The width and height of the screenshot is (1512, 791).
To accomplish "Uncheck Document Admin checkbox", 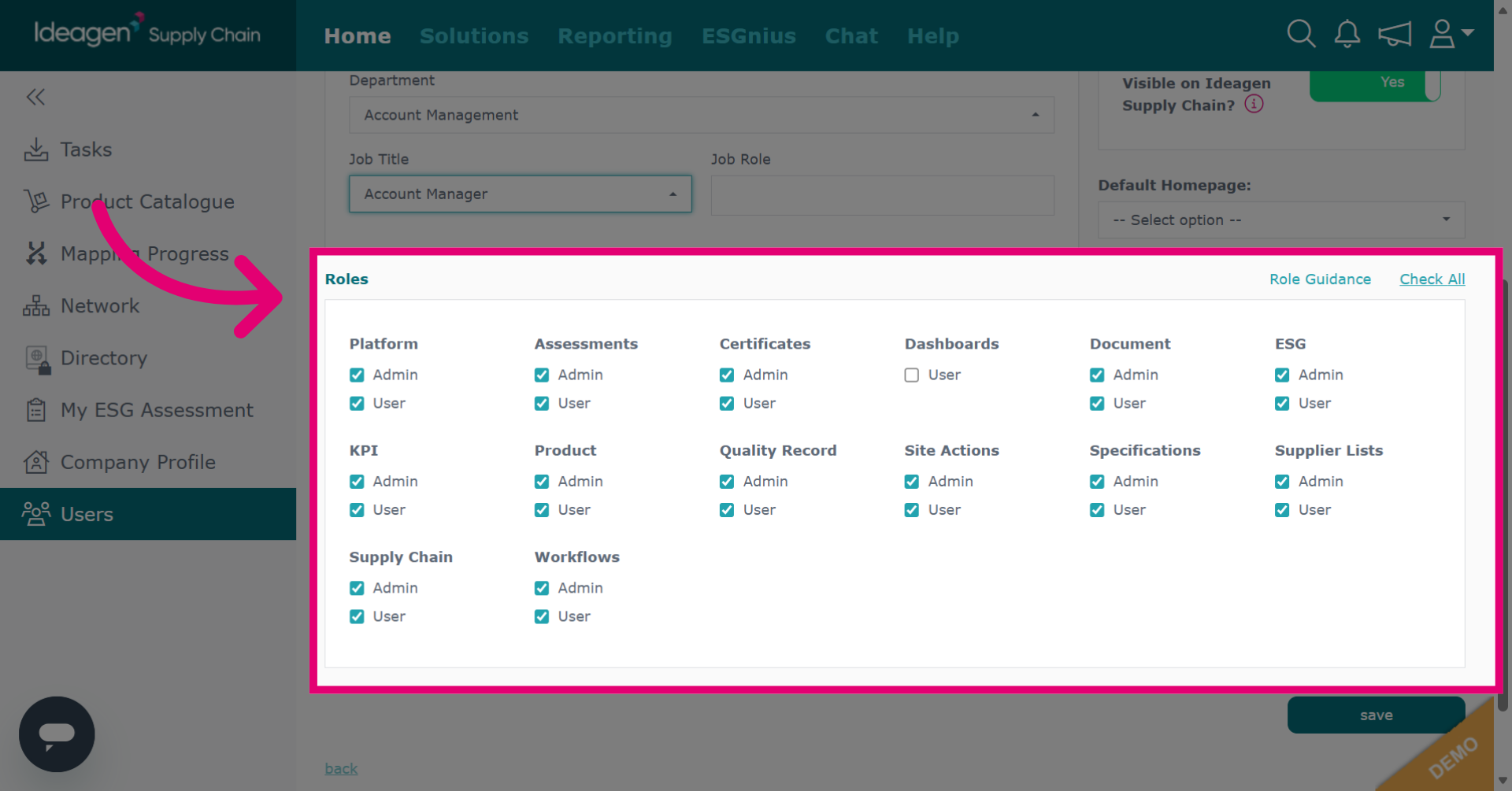I will [x=1097, y=375].
